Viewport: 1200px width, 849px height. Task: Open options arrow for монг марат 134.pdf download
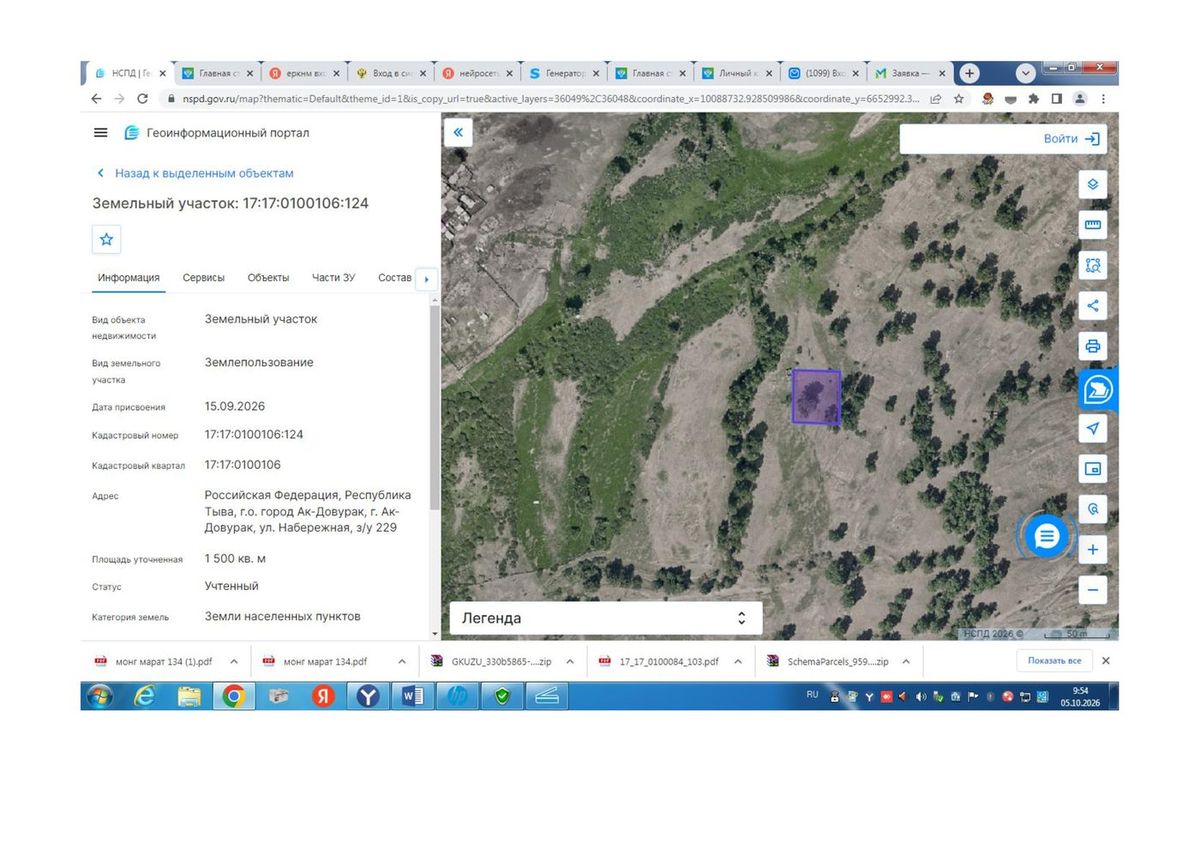tap(402, 661)
